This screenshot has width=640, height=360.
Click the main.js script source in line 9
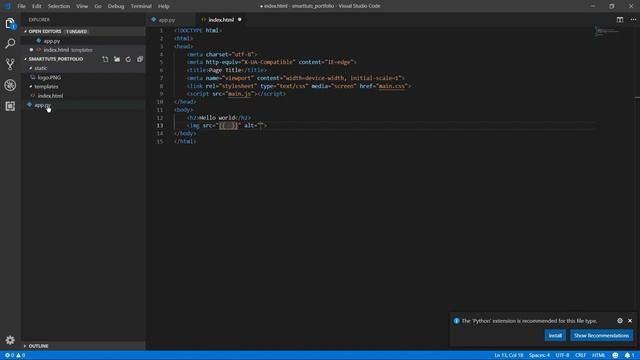coord(239,94)
